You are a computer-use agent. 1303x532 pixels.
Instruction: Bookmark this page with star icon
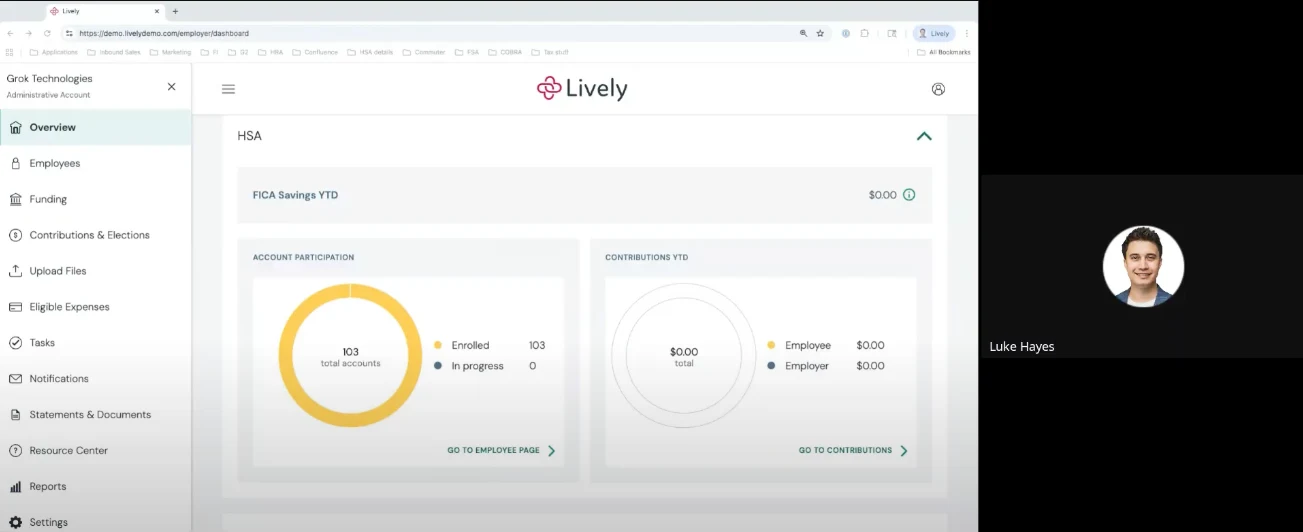click(x=820, y=33)
